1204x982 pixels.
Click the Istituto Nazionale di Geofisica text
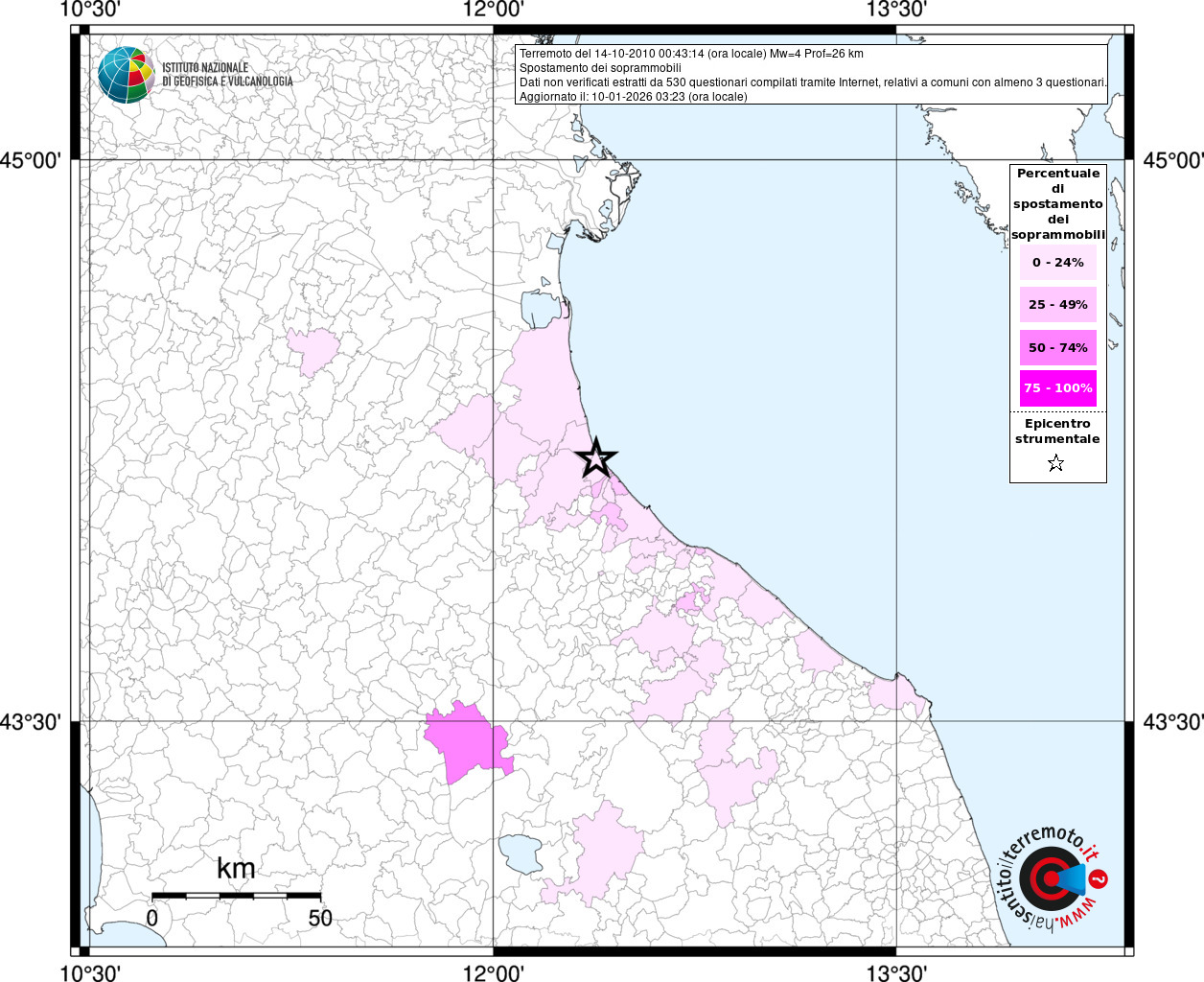(x=227, y=75)
